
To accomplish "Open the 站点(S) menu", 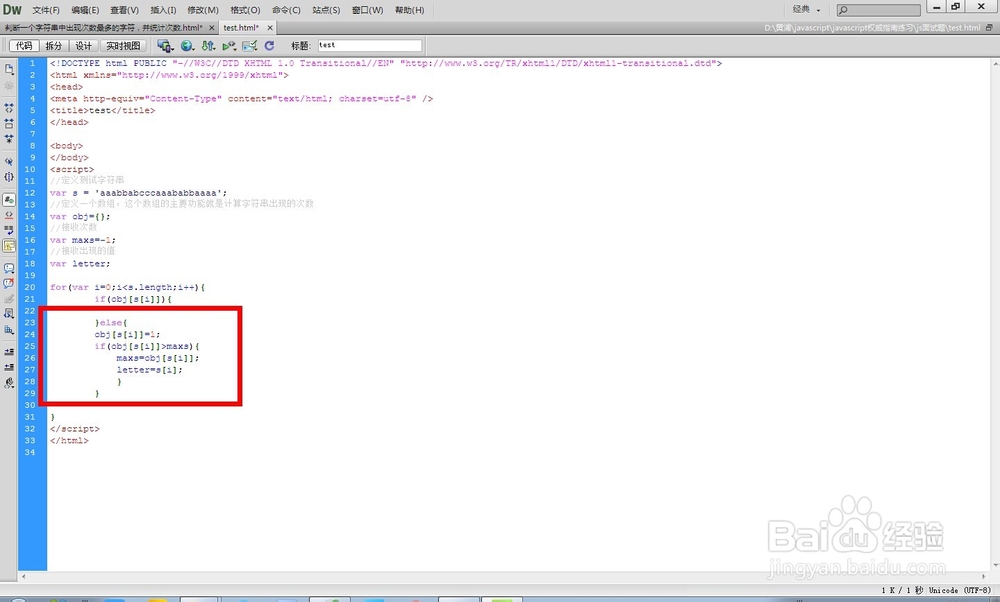I will coord(326,10).
